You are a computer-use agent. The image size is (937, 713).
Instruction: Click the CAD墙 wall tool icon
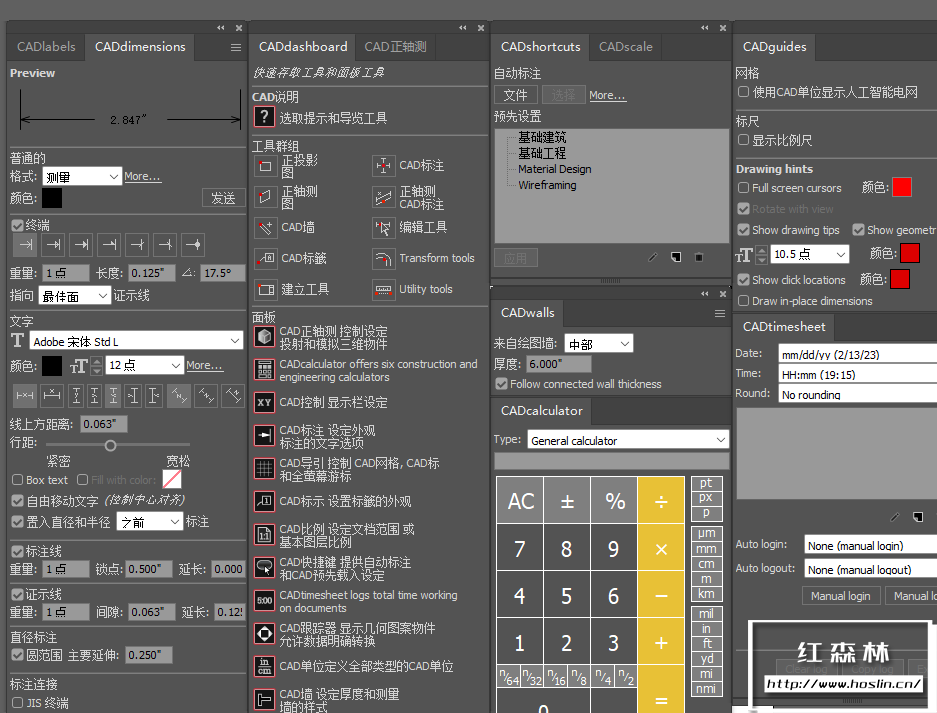pos(265,228)
